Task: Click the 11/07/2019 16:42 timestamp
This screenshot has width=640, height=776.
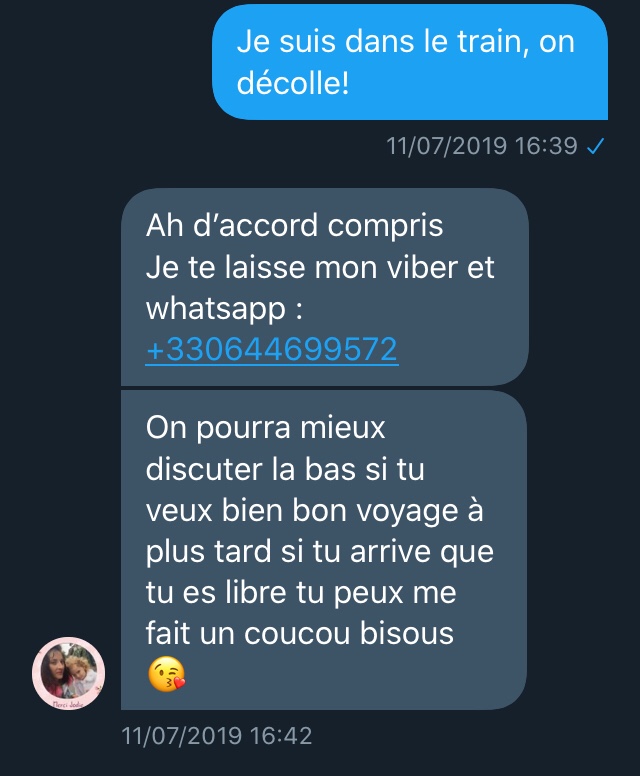Action: coord(217,735)
